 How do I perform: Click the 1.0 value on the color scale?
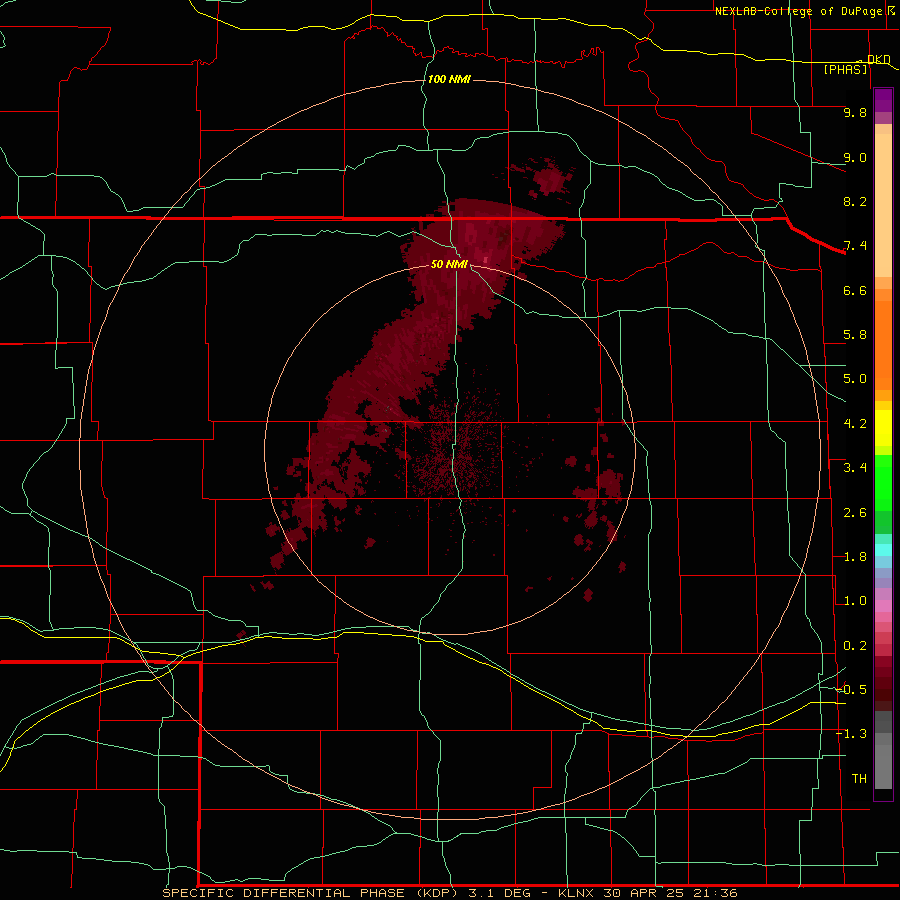pos(855,601)
